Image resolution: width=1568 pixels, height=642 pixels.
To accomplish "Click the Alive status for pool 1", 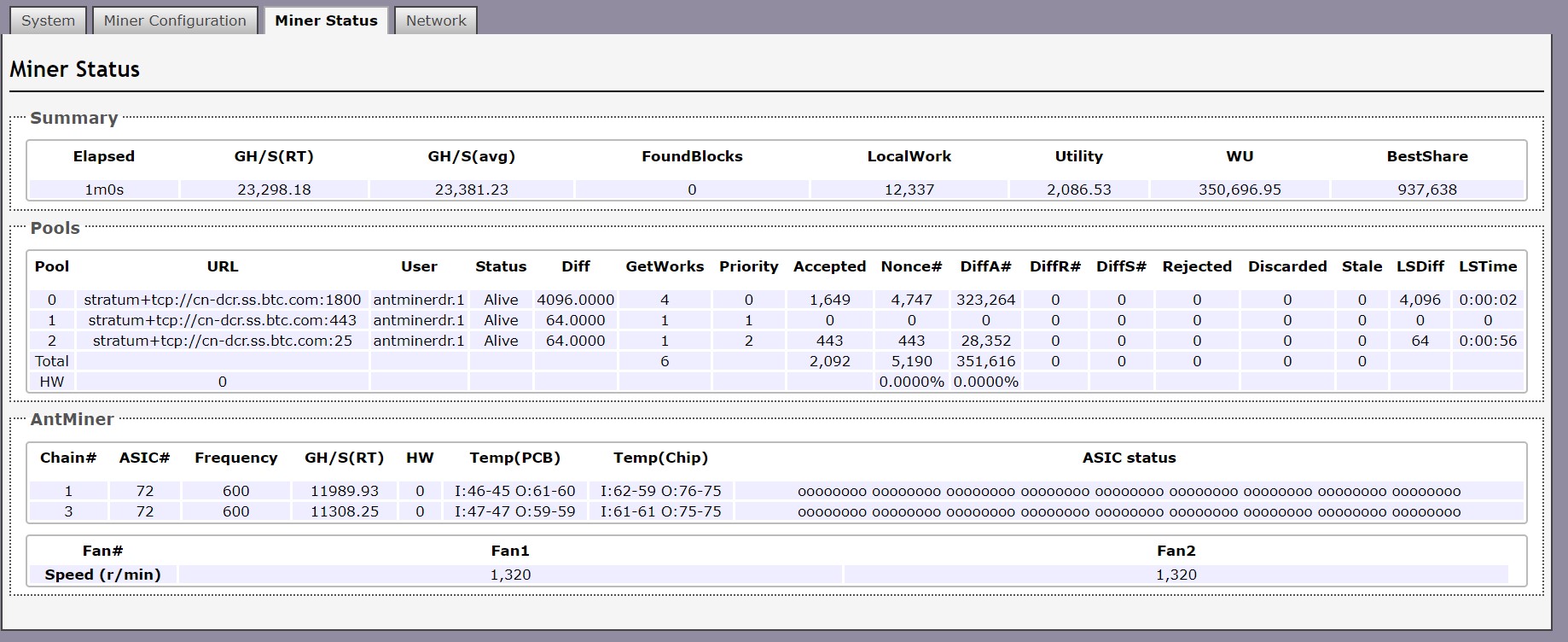I will (501, 320).
